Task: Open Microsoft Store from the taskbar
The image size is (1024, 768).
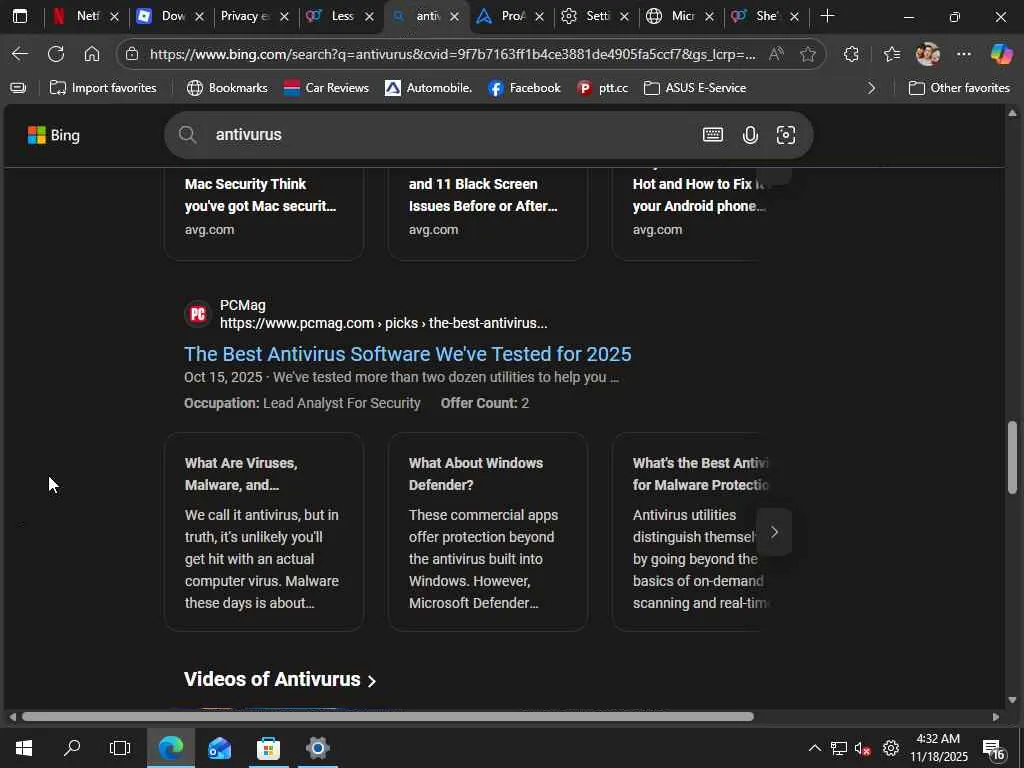Action: coord(268,748)
